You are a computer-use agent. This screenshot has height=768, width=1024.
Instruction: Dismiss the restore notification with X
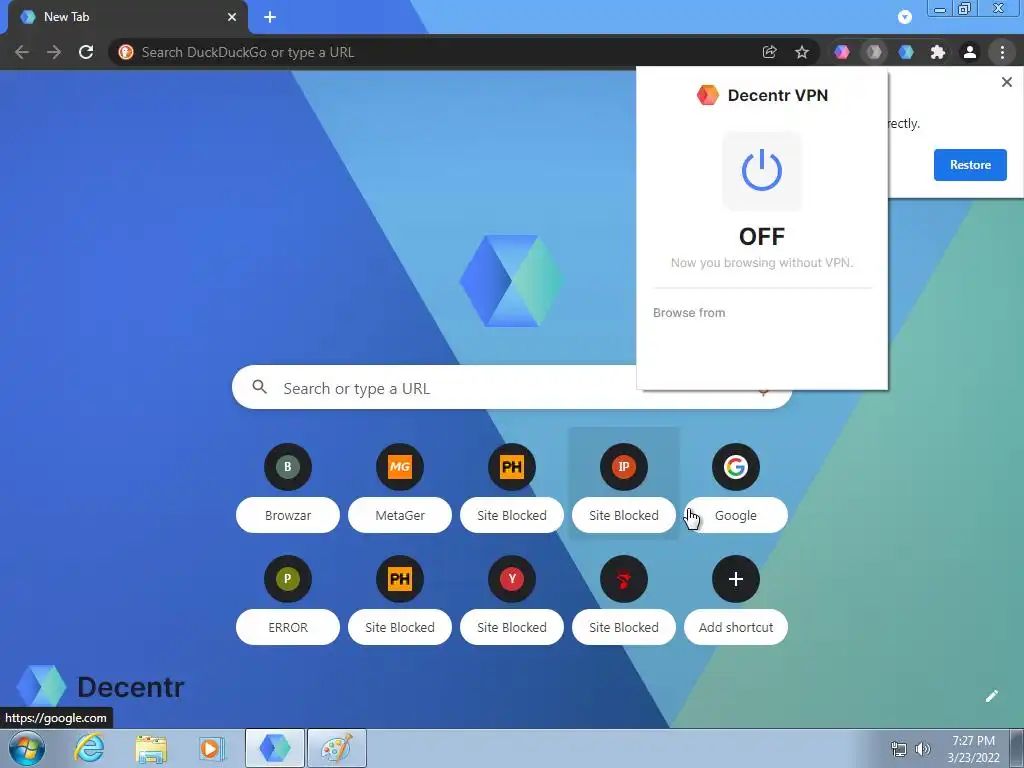(1006, 82)
